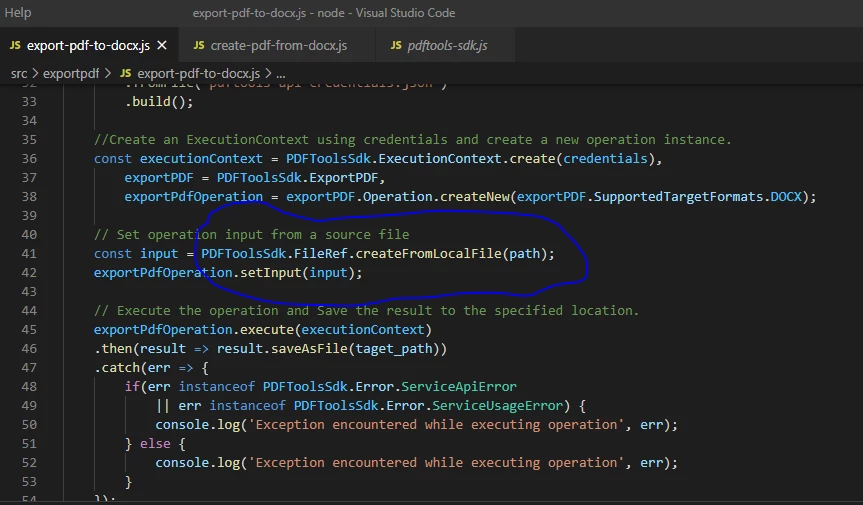Click the .build() call on line 33
Screen dimensions: 863x505
pos(159,102)
